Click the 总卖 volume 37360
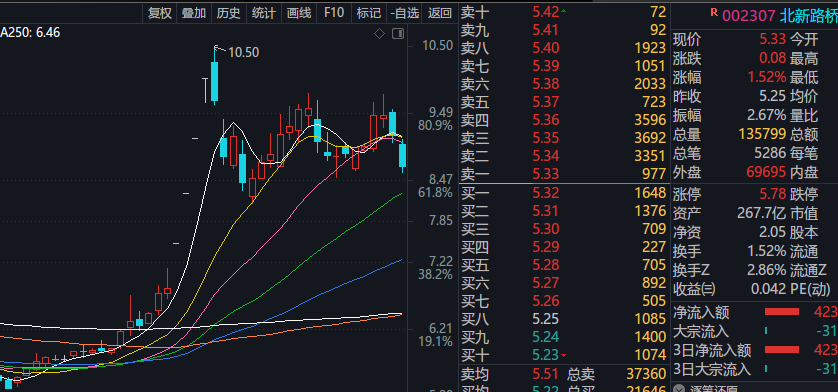The width and height of the screenshot is (838, 392). (x=645, y=374)
